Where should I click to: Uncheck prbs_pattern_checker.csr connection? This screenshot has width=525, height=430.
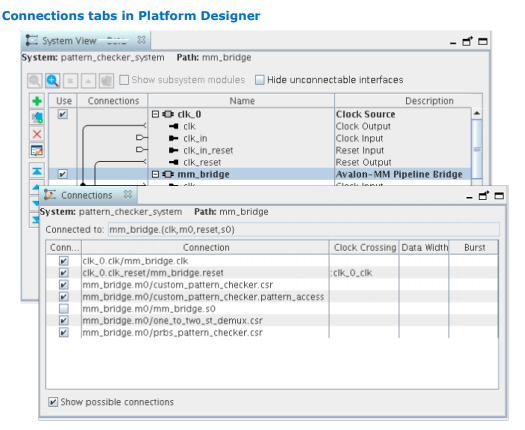64,333
